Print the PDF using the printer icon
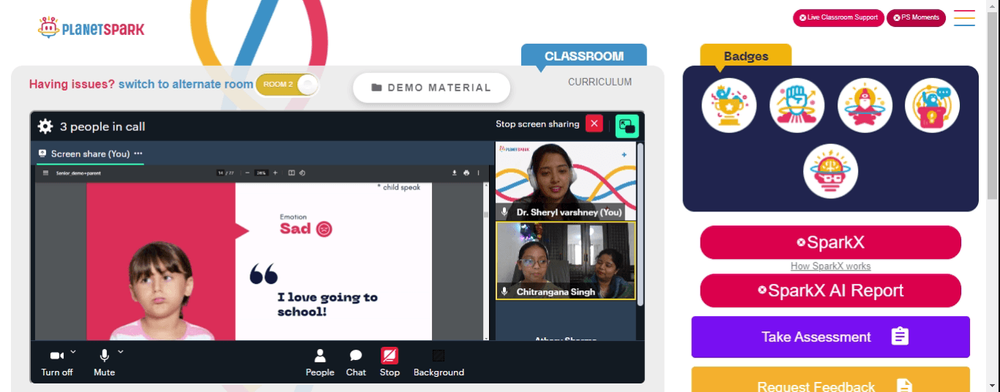 466,173
